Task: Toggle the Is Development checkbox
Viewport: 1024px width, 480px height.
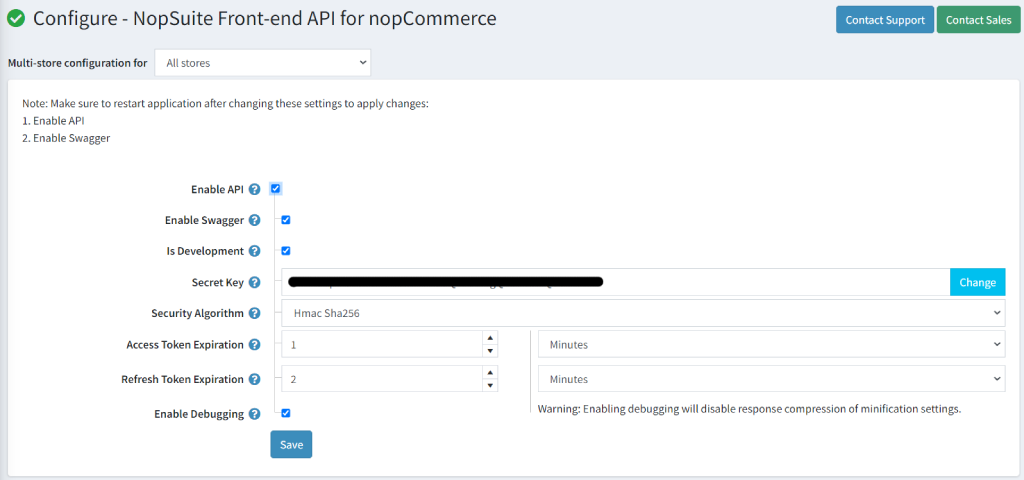Action: [x=286, y=251]
